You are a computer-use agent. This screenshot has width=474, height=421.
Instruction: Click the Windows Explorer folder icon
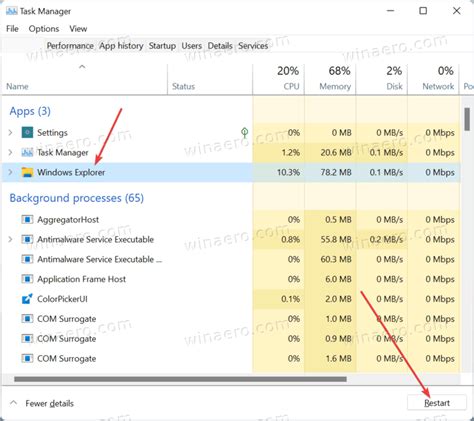coord(27,172)
